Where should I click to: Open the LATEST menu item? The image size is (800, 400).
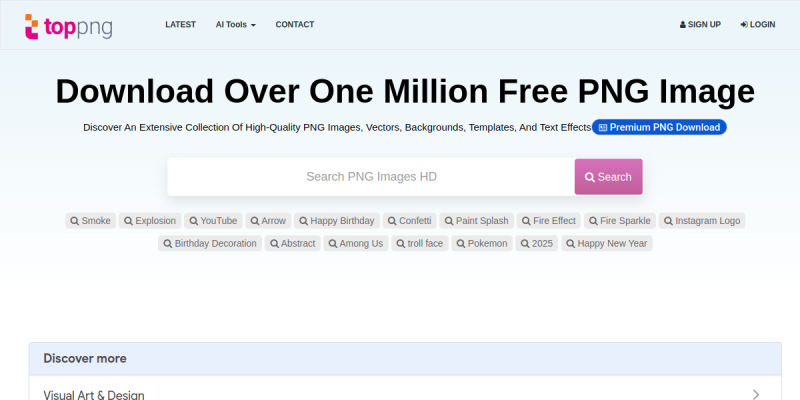(180, 24)
